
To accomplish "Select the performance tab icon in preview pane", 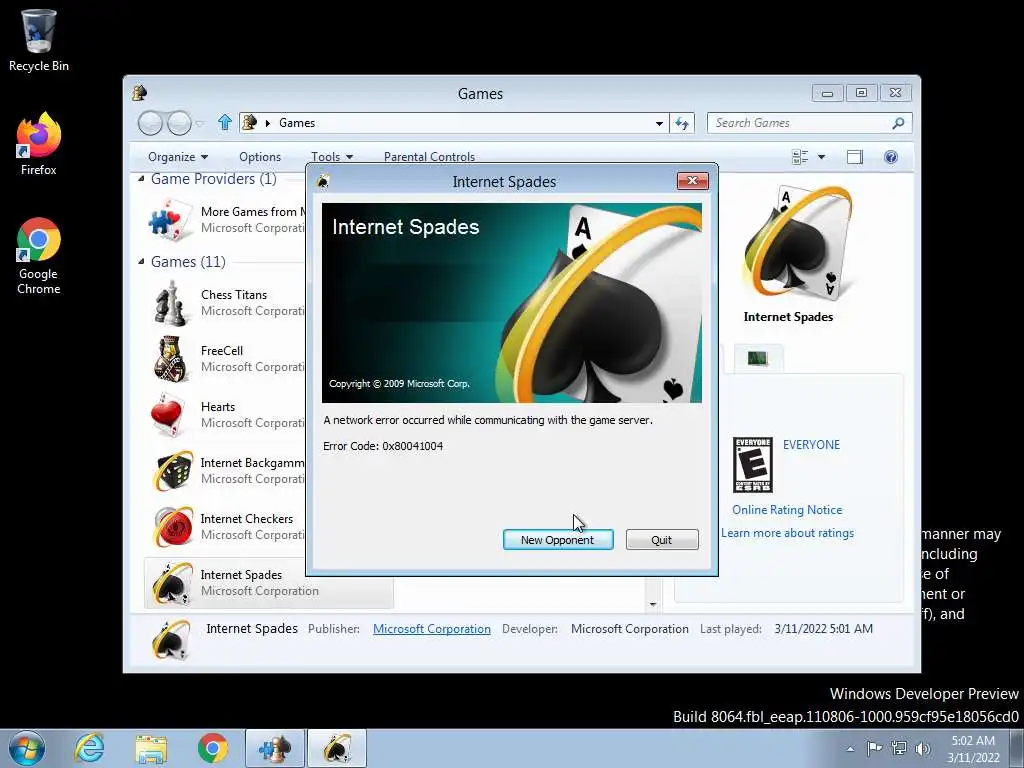I will (758, 358).
